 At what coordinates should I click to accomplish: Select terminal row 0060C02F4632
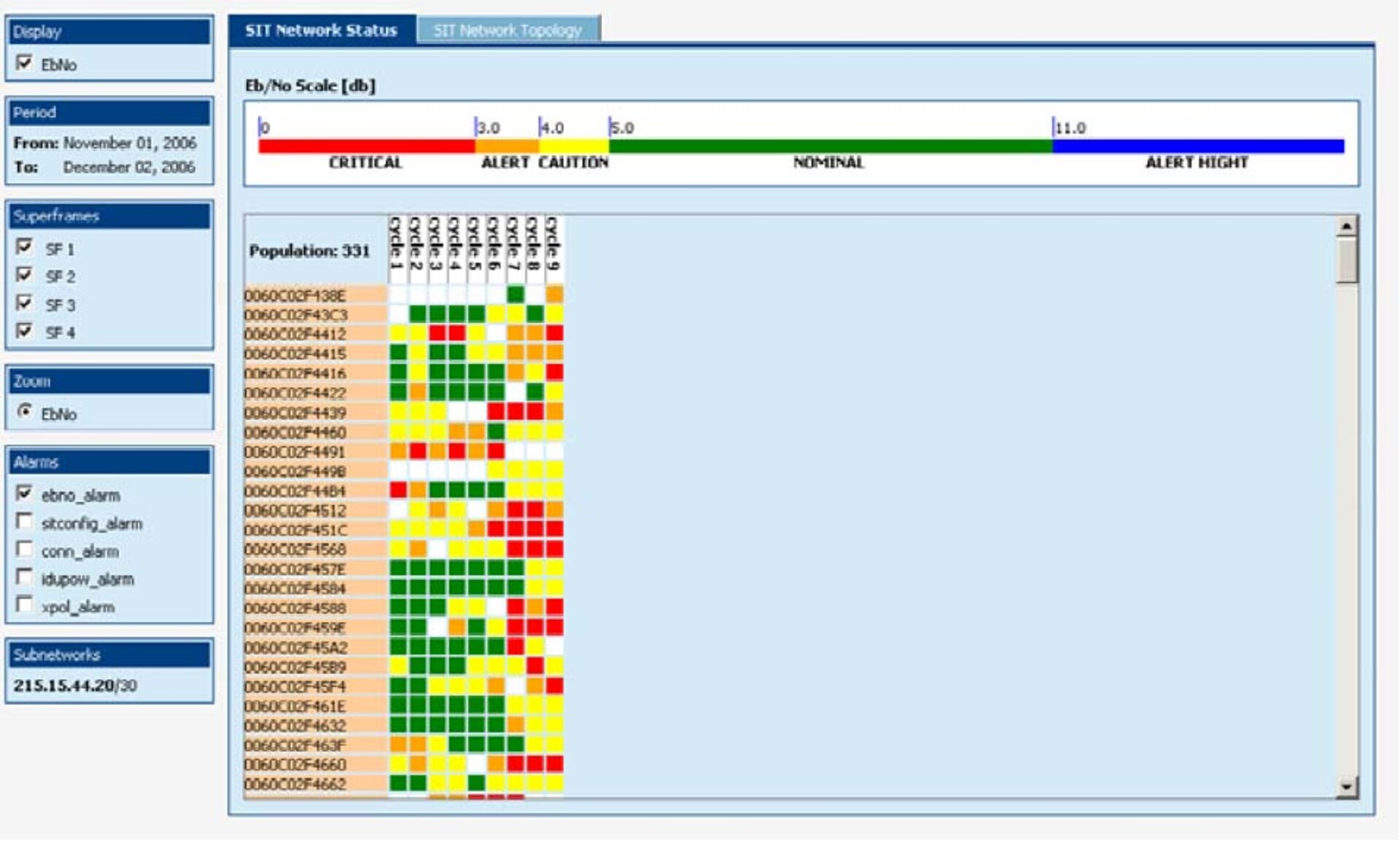coord(315,726)
